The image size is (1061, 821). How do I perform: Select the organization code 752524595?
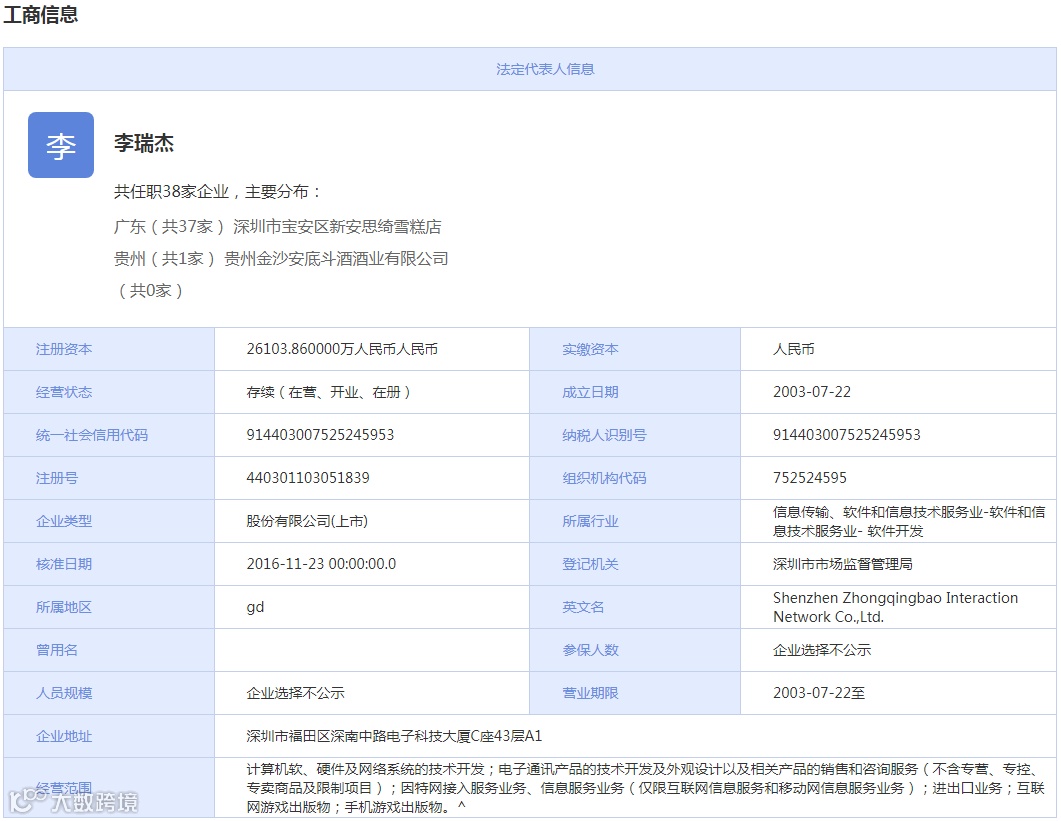click(x=810, y=478)
